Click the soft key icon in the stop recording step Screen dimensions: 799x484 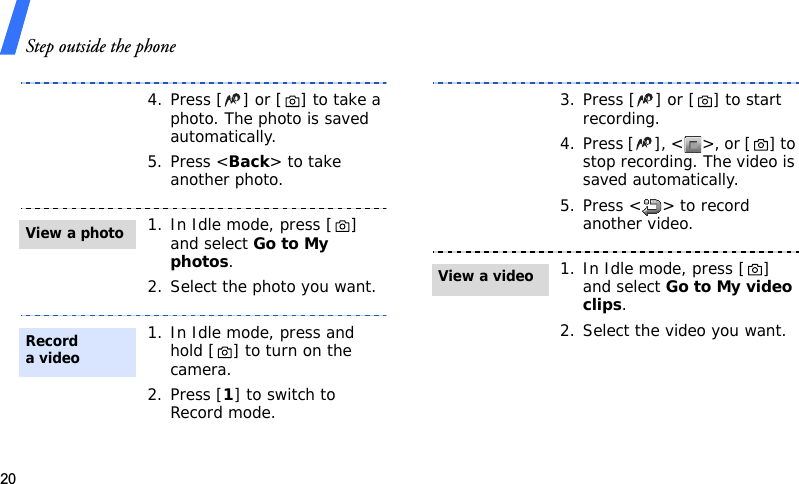point(693,145)
